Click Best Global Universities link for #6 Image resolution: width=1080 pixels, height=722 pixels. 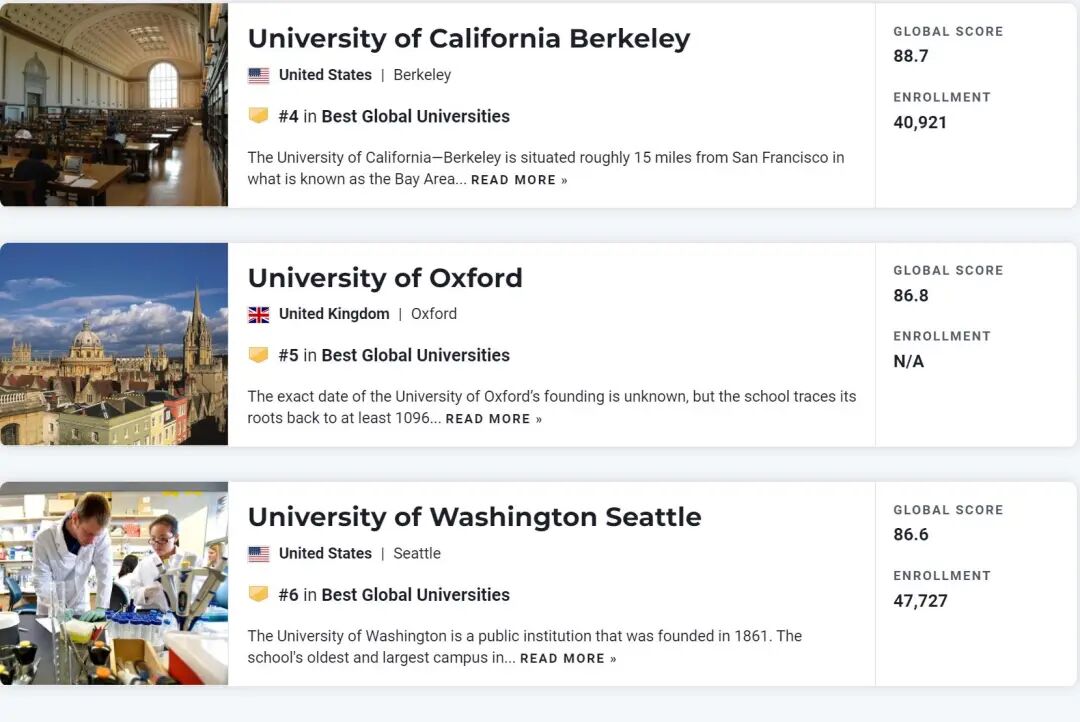[x=415, y=594]
